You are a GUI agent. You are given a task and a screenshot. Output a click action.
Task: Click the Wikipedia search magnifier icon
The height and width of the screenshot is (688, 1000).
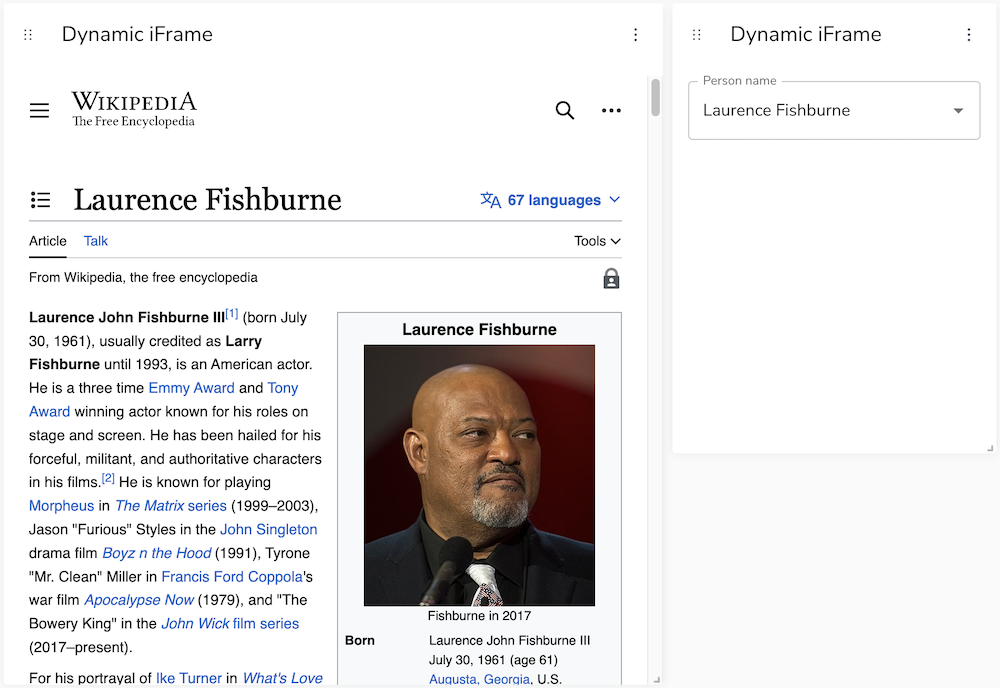[x=564, y=110]
